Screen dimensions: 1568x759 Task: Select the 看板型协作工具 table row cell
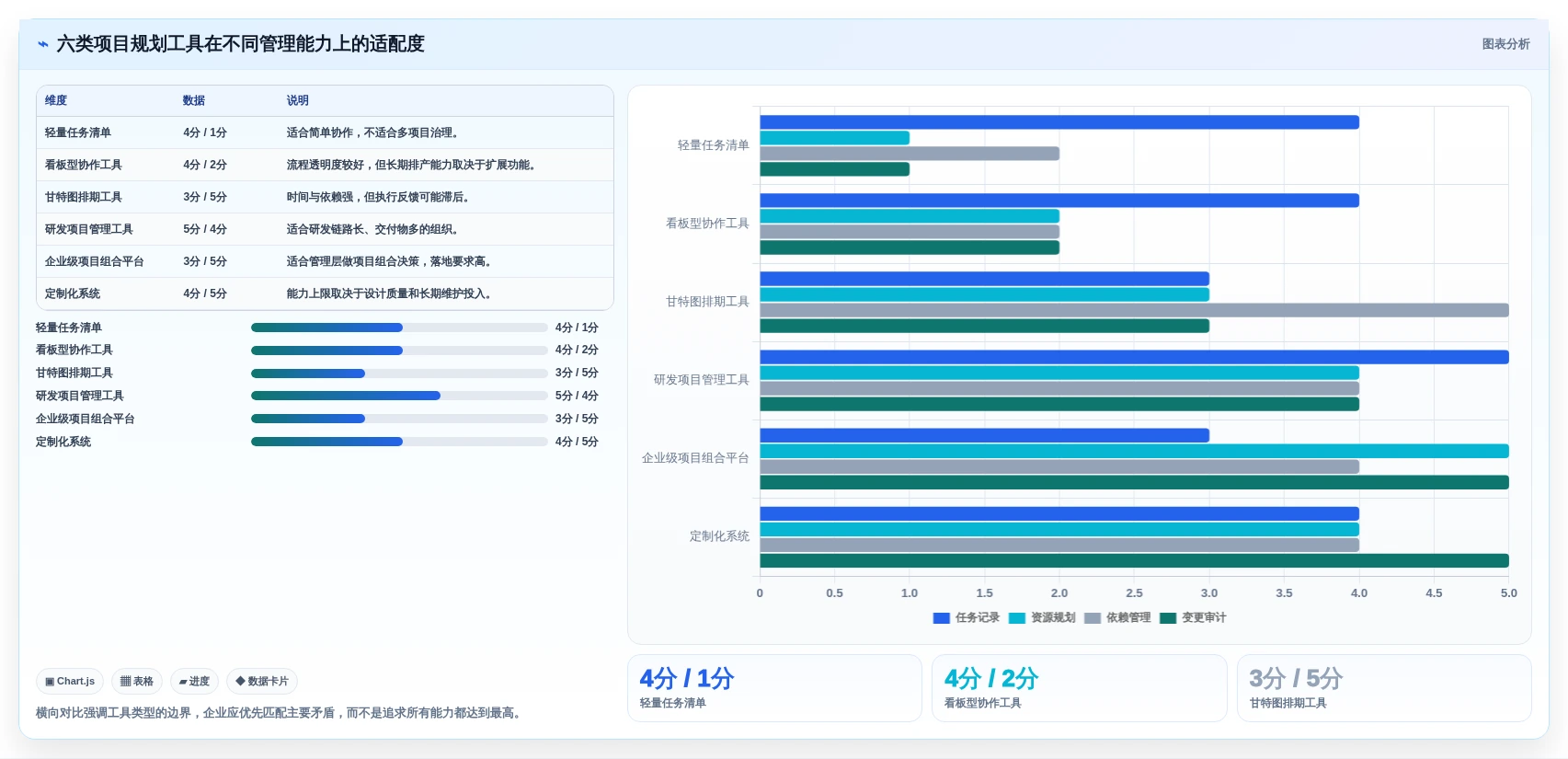tap(84, 165)
